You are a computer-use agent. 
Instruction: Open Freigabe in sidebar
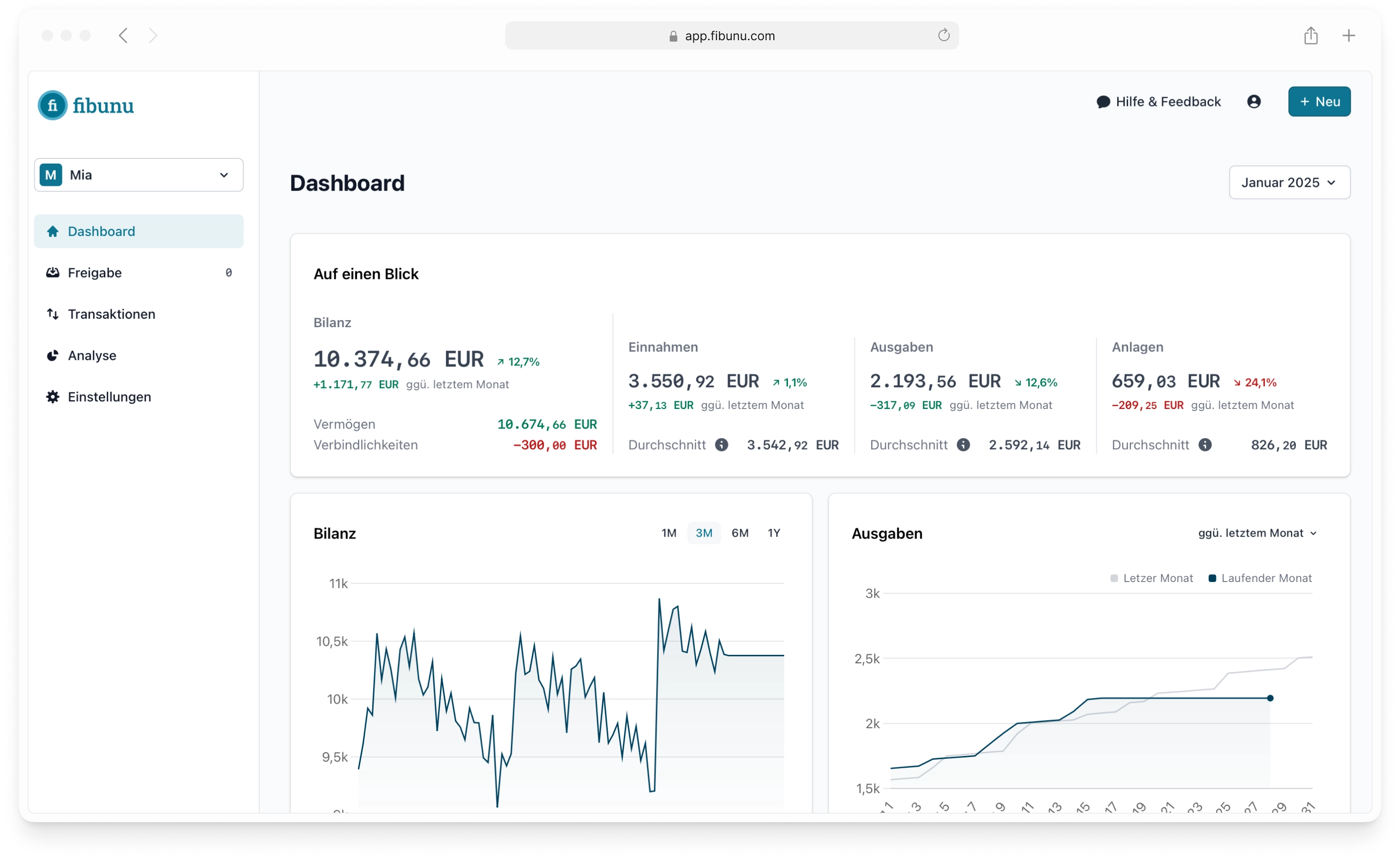point(139,273)
